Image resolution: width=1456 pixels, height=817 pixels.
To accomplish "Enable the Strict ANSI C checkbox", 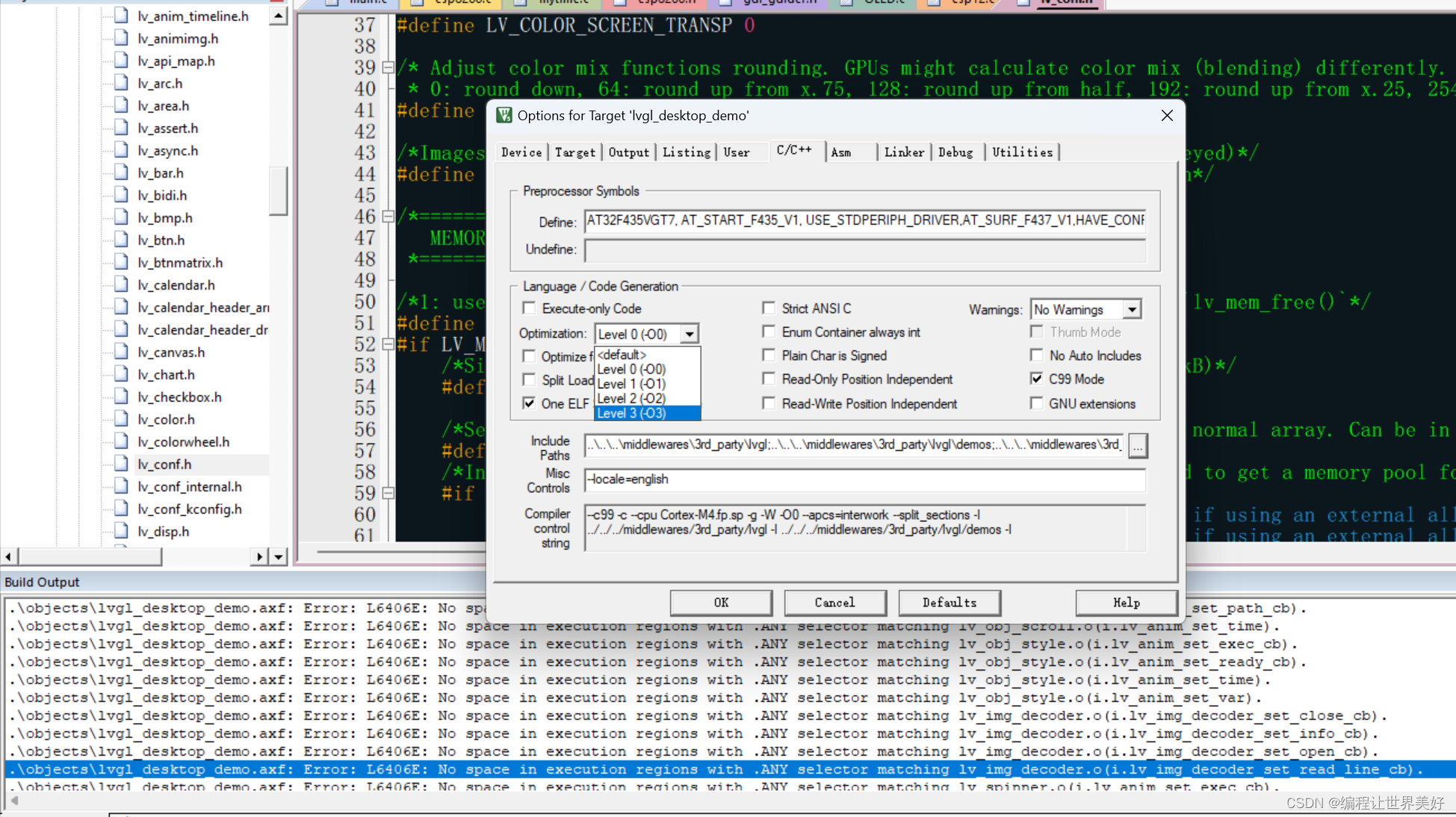I will (x=769, y=308).
